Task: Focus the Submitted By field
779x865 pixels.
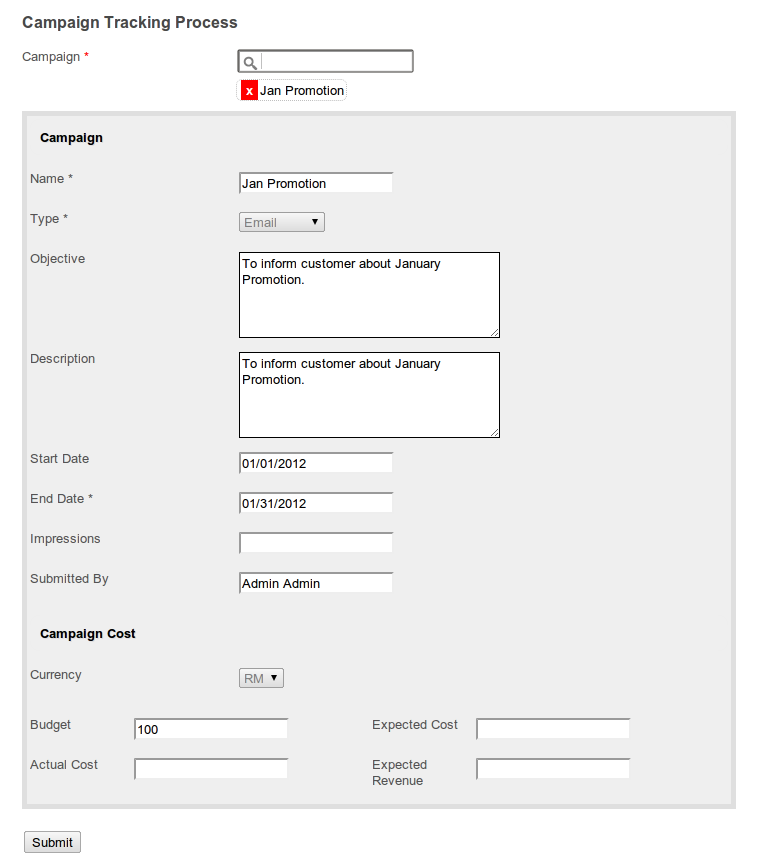Action: point(316,583)
